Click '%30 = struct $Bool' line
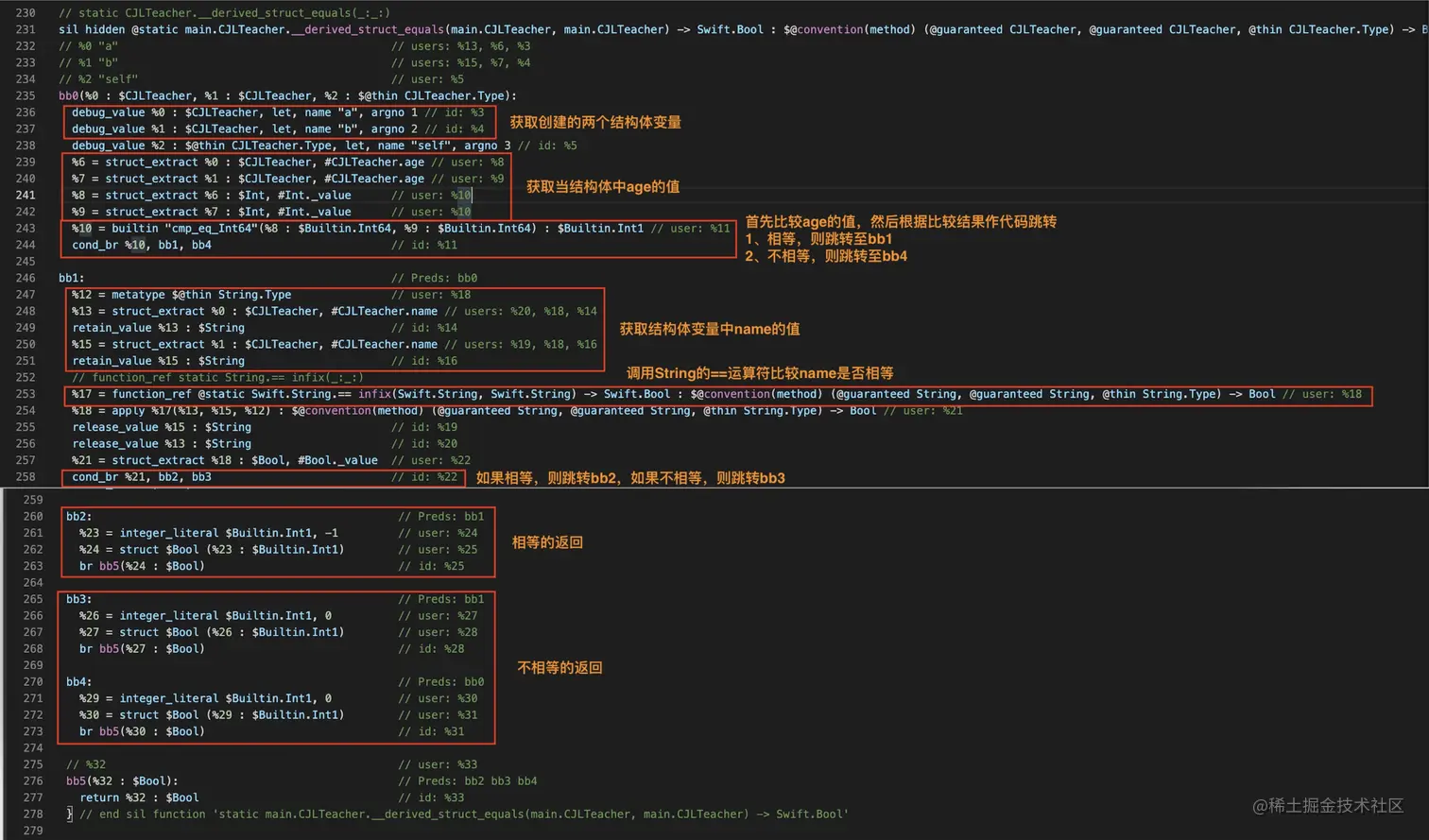Image resolution: width=1429 pixels, height=840 pixels. pyautogui.click(x=278, y=714)
